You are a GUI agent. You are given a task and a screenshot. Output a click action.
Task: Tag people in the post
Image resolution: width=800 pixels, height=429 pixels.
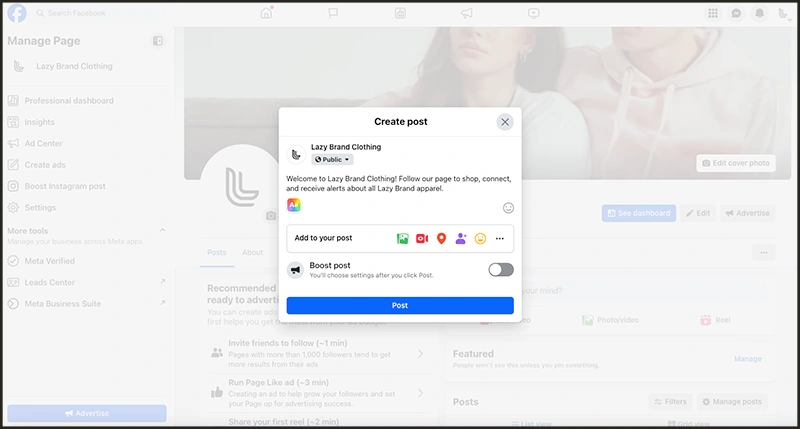pos(461,239)
